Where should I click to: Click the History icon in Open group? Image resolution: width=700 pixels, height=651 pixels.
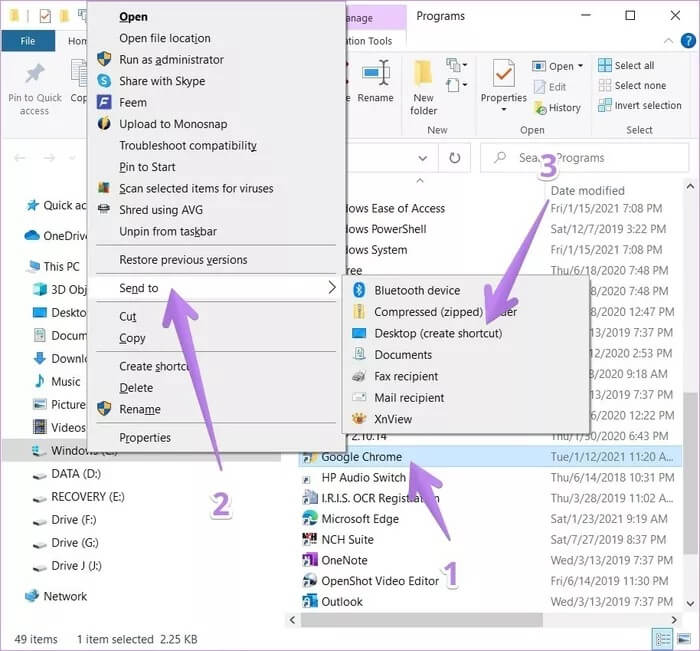pos(540,108)
